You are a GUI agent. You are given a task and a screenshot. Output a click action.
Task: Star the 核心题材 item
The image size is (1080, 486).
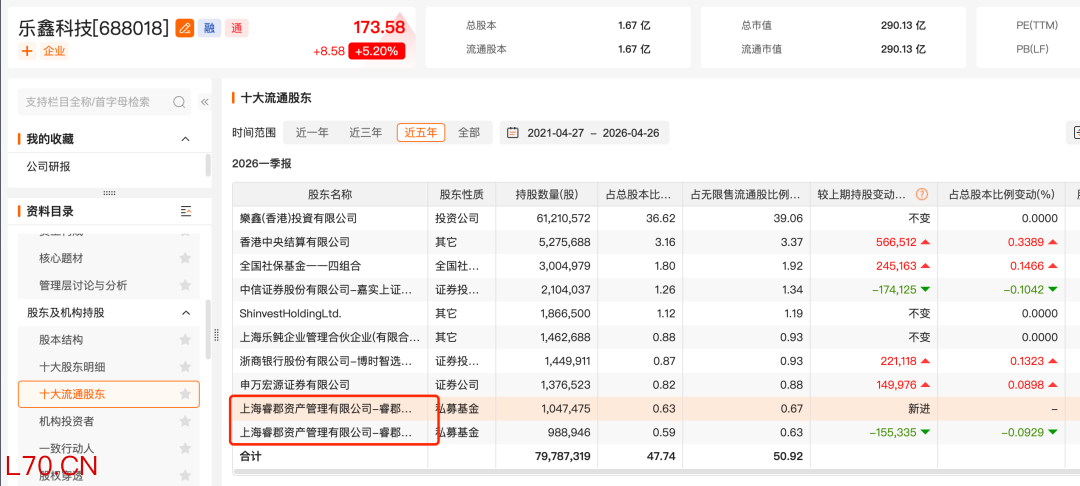pyautogui.click(x=184, y=258)
